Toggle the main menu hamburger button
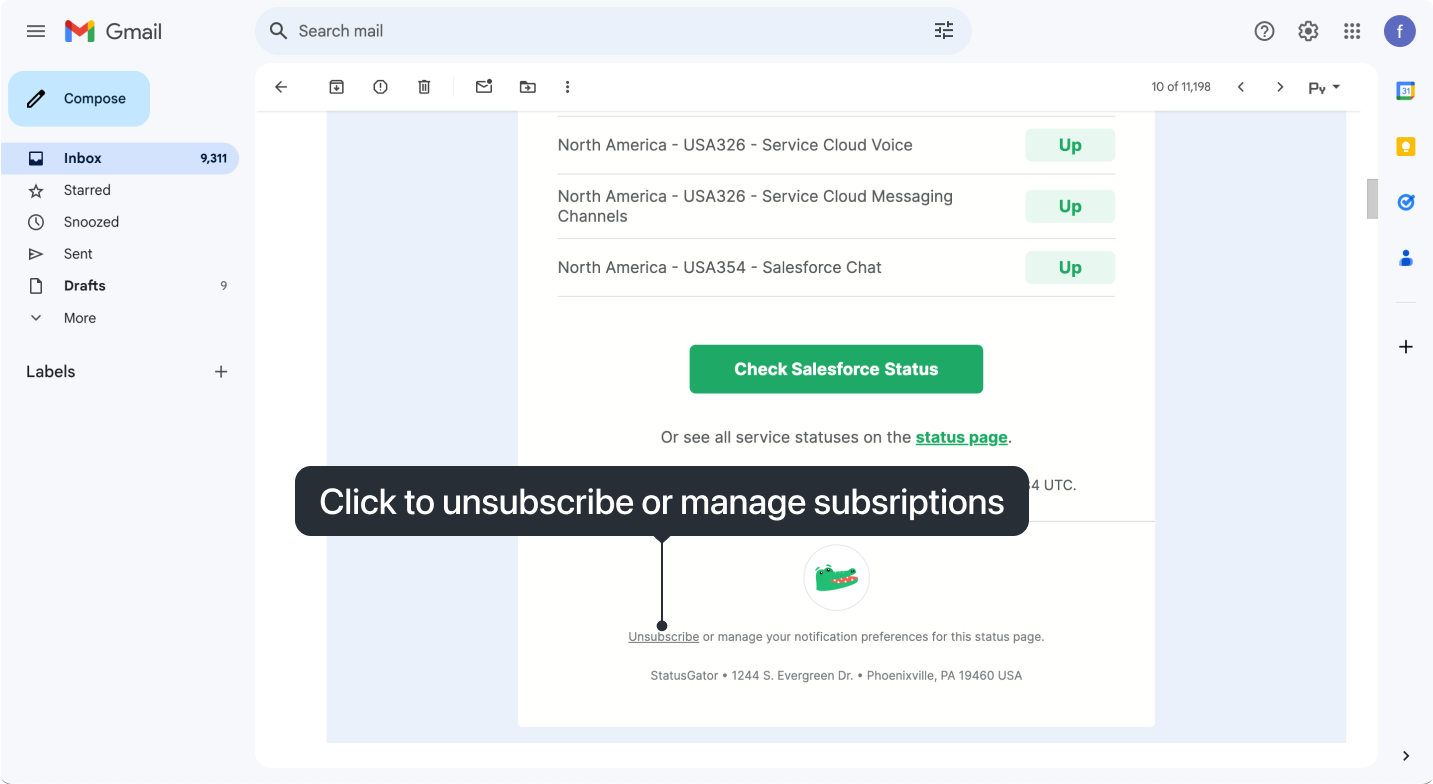The image size is (1433, 784). 36,31
